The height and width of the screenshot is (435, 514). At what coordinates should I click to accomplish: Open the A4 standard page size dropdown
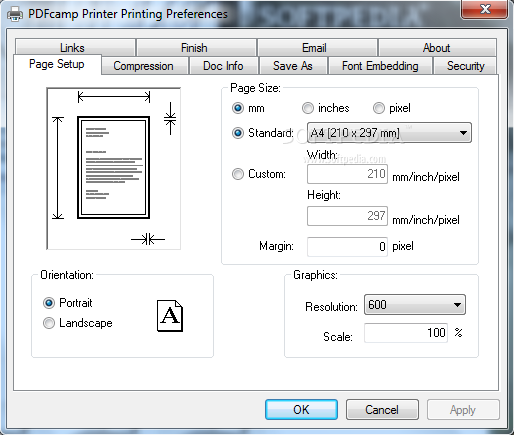coord(389,133)
